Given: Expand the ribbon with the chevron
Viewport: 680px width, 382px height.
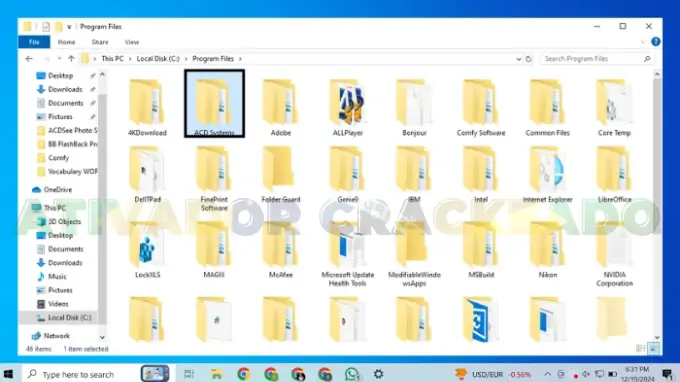Looking at the screenshot, I should (643, 42).
